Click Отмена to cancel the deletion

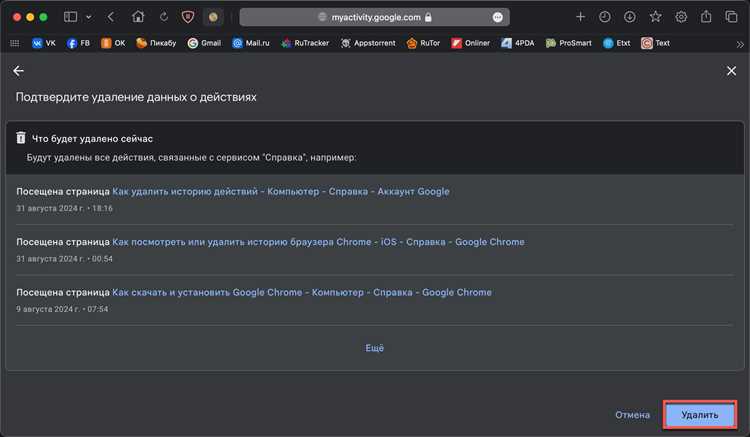click(x=632, y=415)
